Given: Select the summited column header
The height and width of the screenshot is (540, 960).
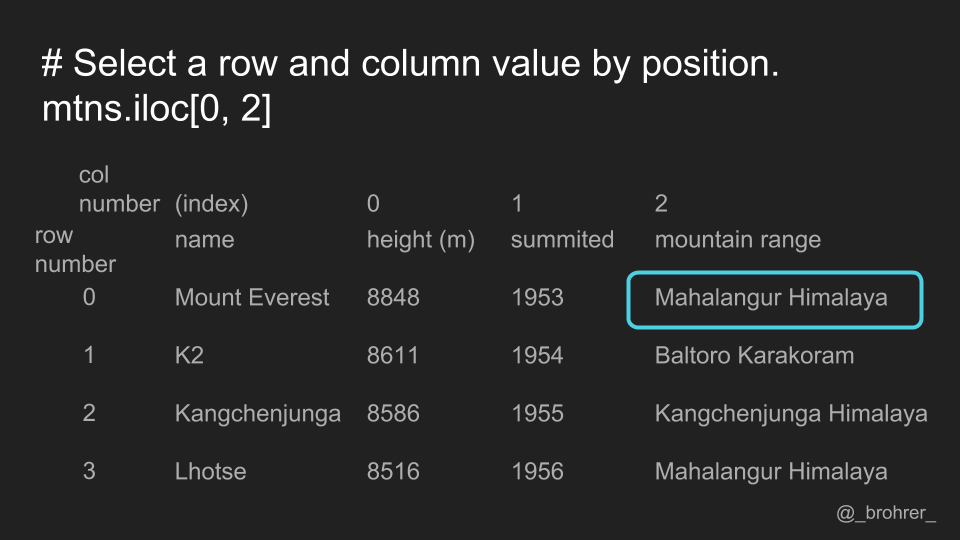Looking at the screenshot, I should tap(562, 239).
